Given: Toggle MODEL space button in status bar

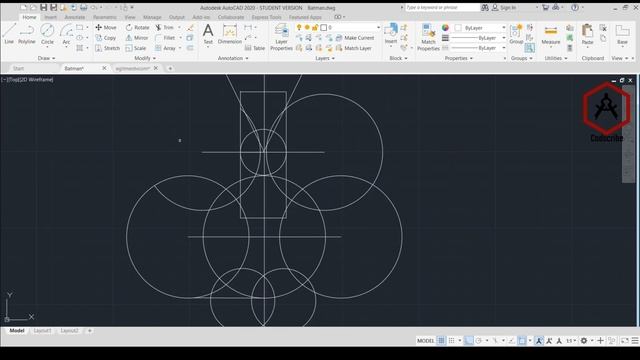Looking at the screenshot, I should tap(425, 340).
